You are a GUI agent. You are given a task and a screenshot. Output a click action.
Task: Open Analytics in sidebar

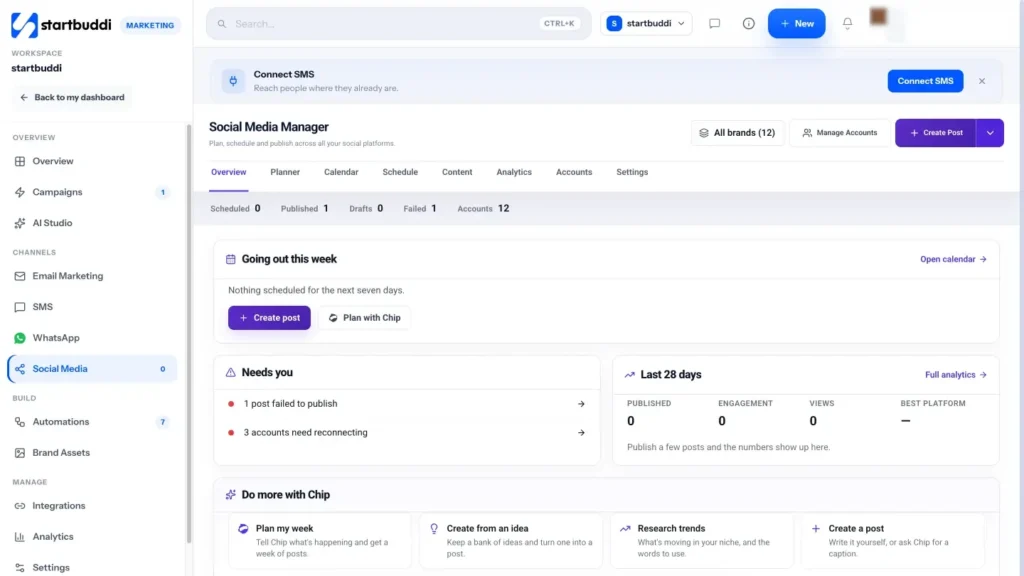(91, 537)
